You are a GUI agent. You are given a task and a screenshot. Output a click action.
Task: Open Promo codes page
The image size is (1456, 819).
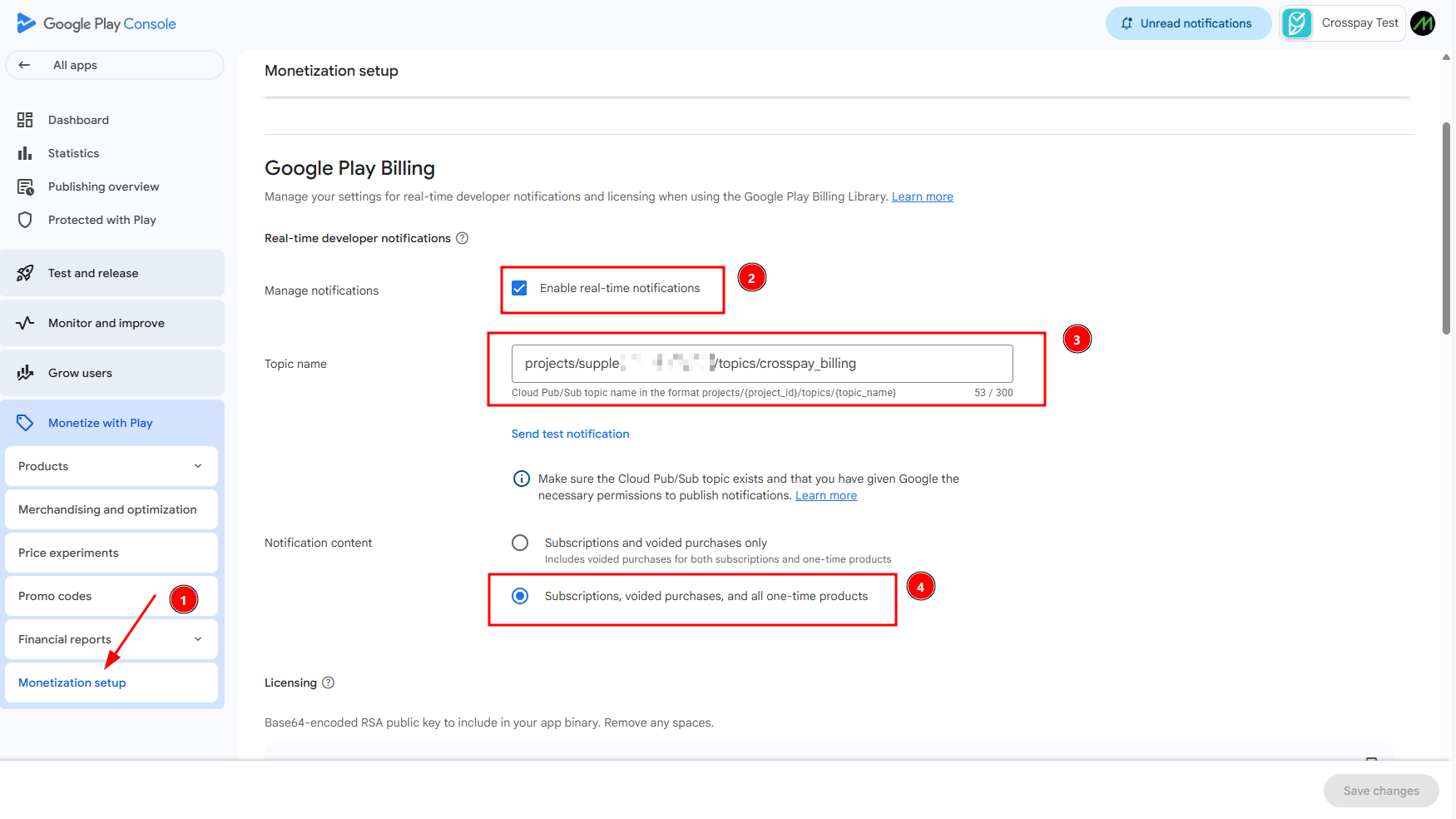point(111,596)
